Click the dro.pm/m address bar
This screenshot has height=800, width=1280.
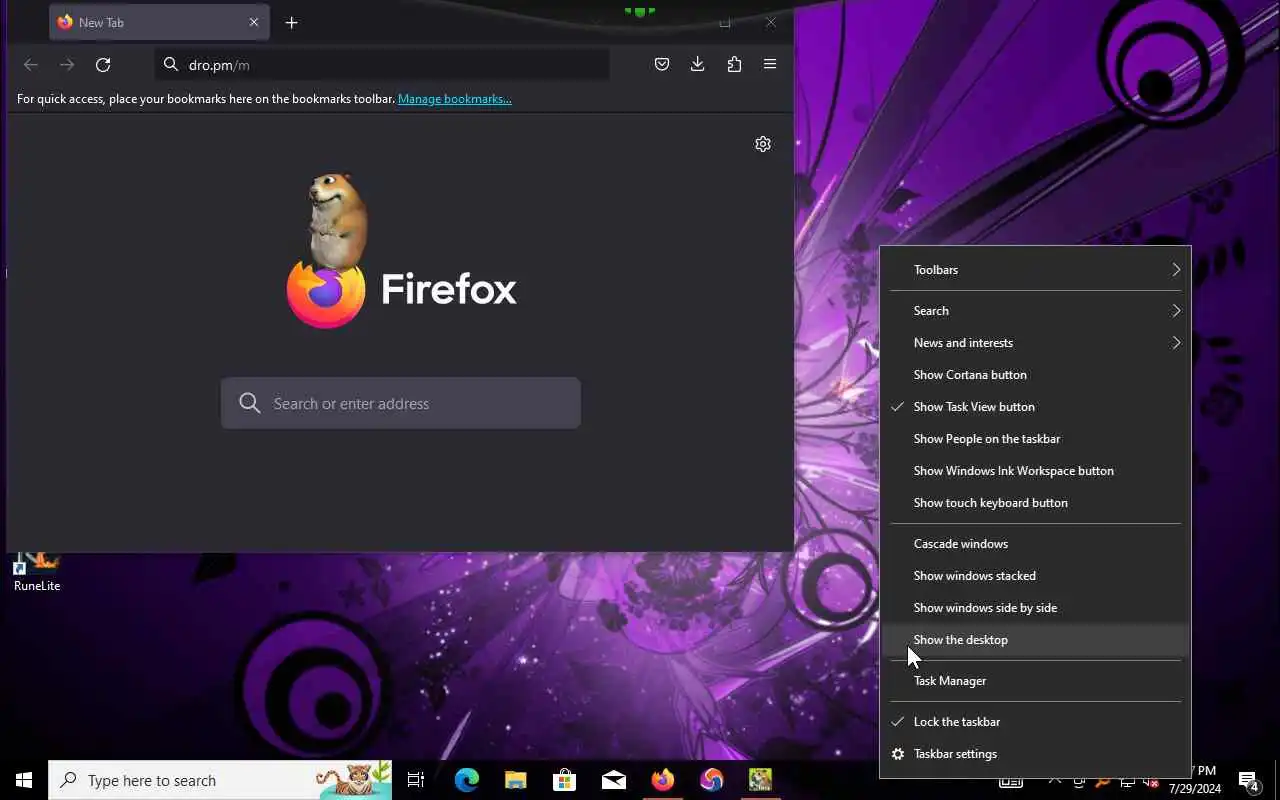(382, 65)
